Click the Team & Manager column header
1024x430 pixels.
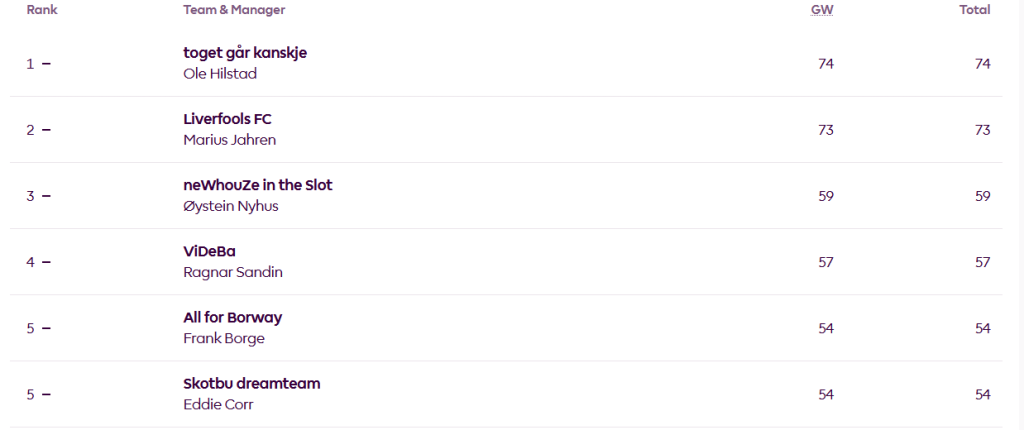coord(234,10)
